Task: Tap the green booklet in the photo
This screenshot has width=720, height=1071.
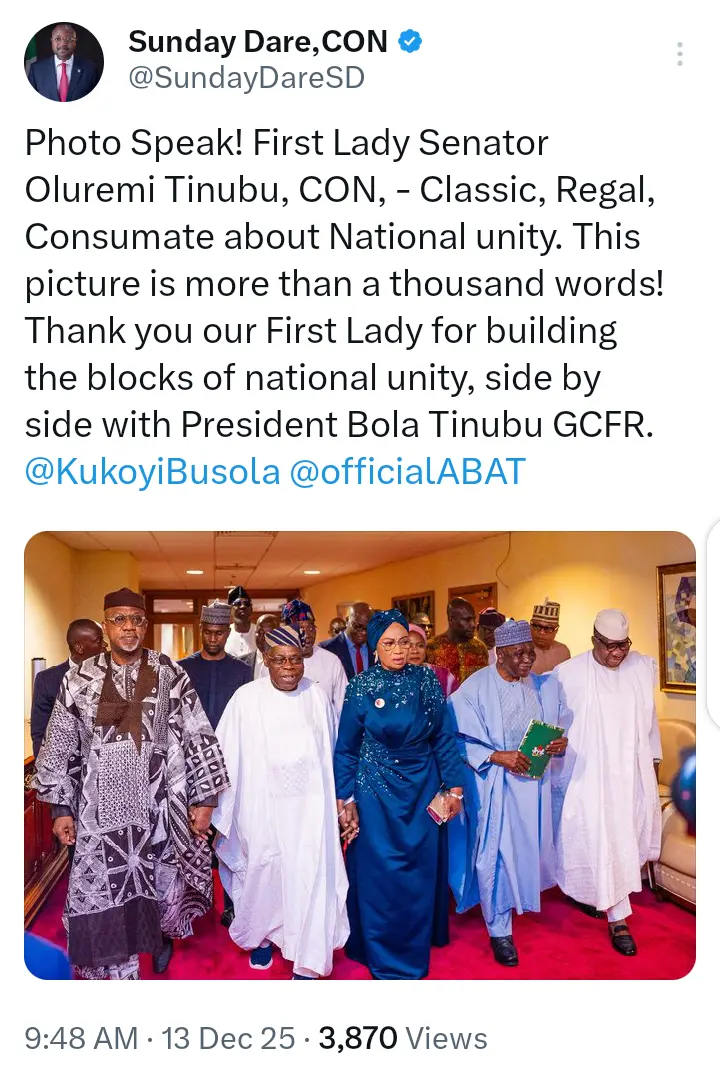Action: [540, 747]
